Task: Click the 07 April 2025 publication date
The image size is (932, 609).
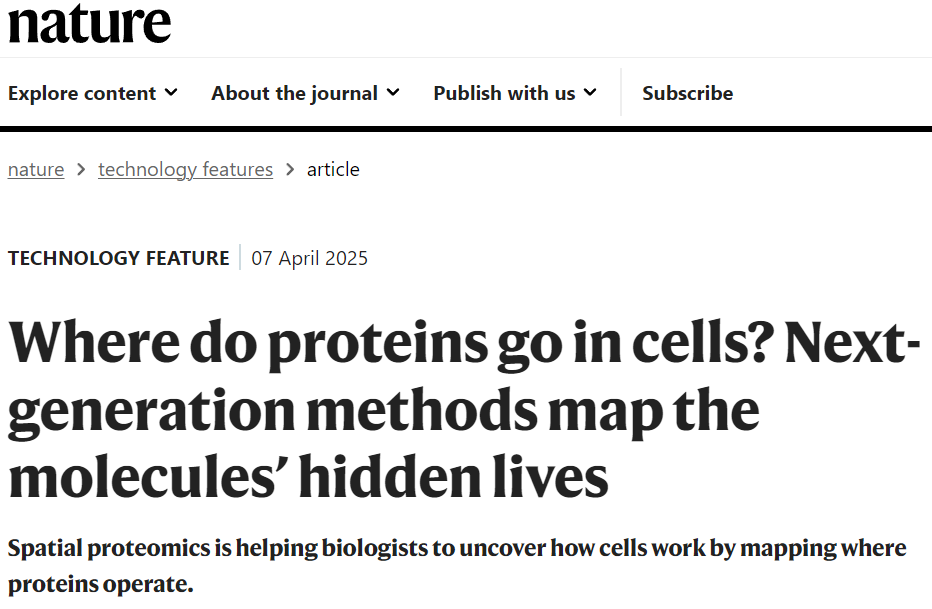Action: (x=309, y=258)
